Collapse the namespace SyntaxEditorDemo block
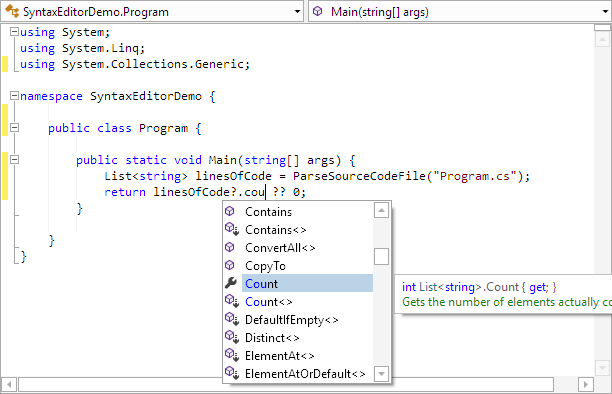This screenshot has width=612, height=394. pos(14,96)
